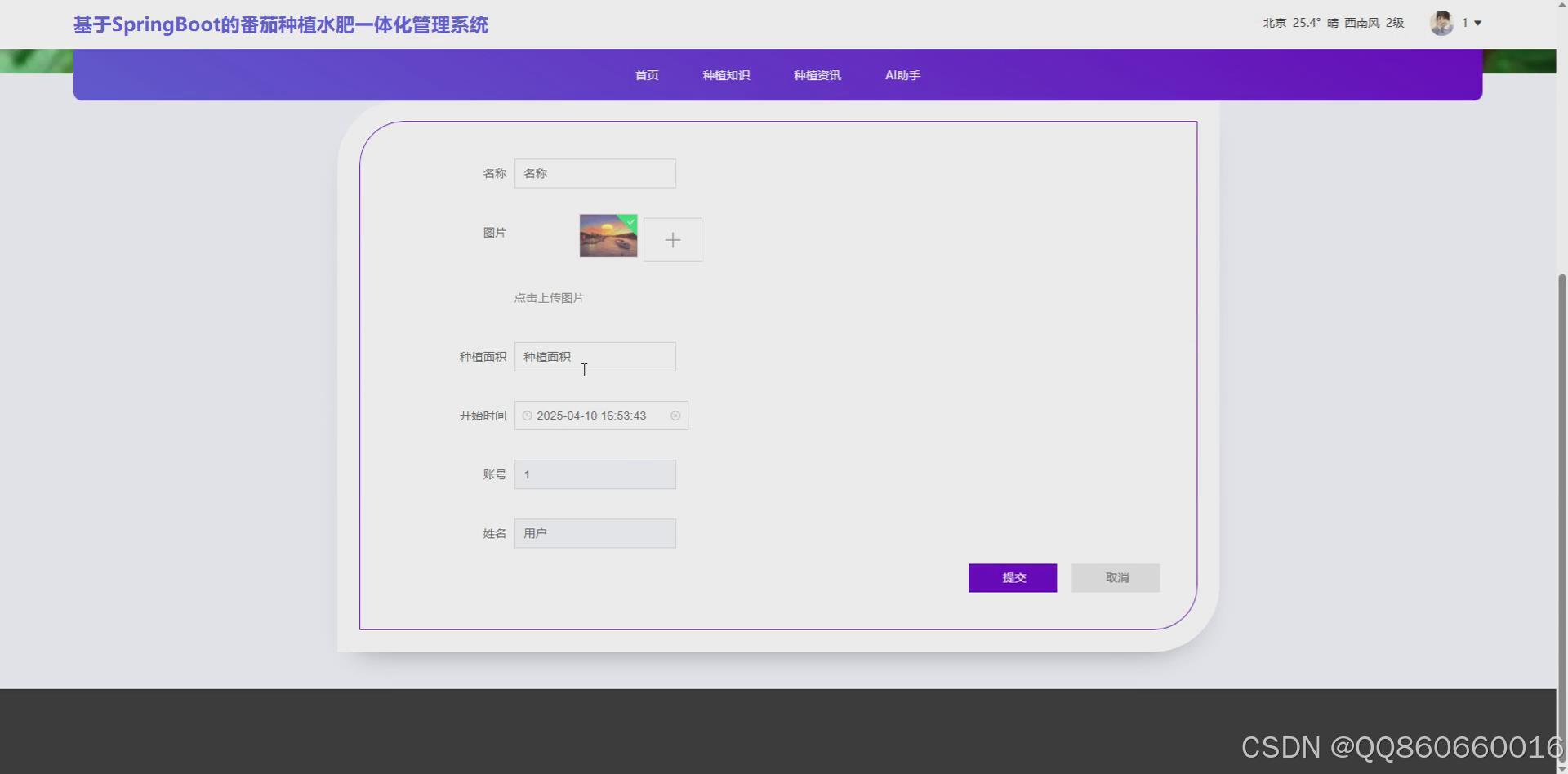1568x774 pixels.
Task: Click the 图片 field label
Action: 494,233
